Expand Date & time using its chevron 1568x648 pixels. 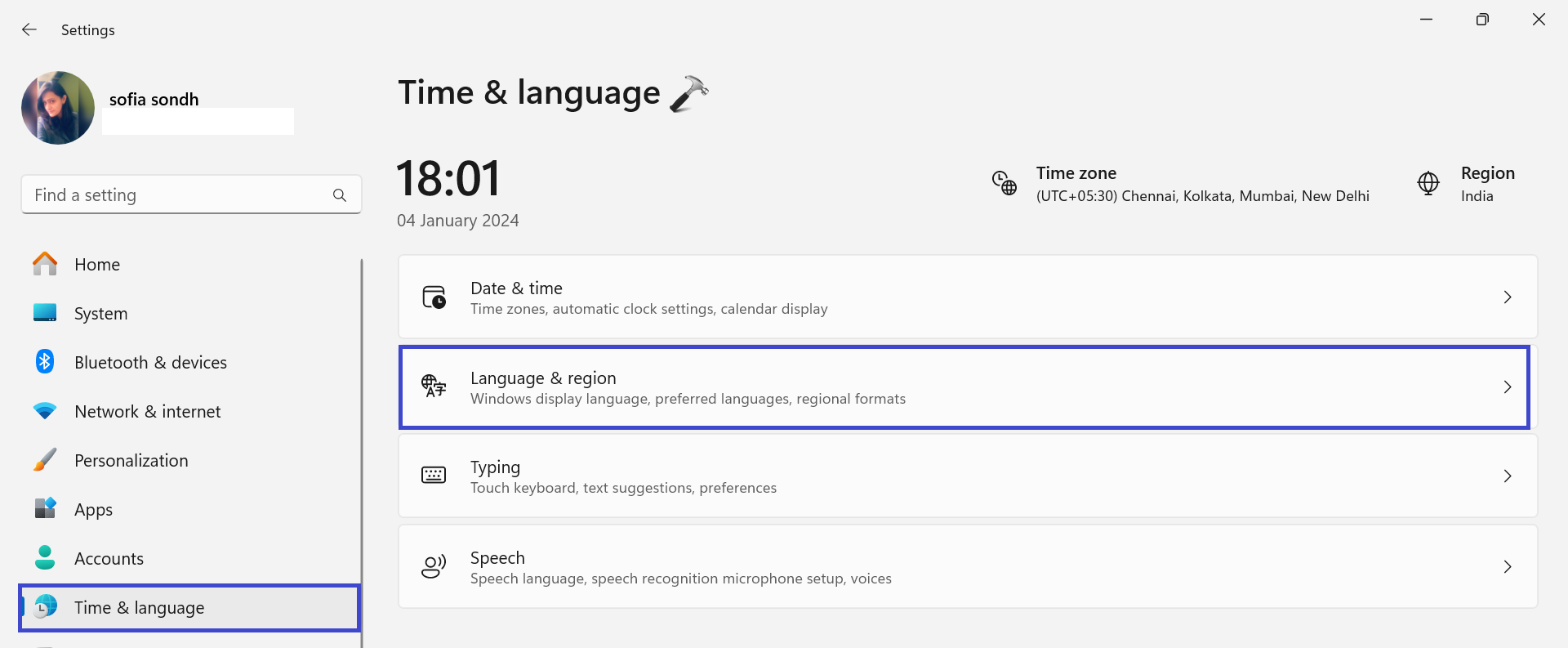tap(1507, 297)
